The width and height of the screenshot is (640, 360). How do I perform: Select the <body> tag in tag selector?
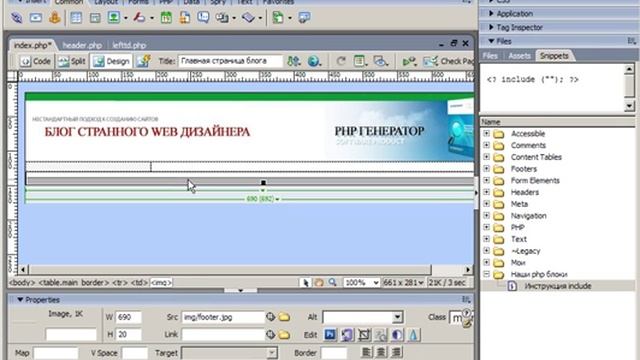coord(22,282)
